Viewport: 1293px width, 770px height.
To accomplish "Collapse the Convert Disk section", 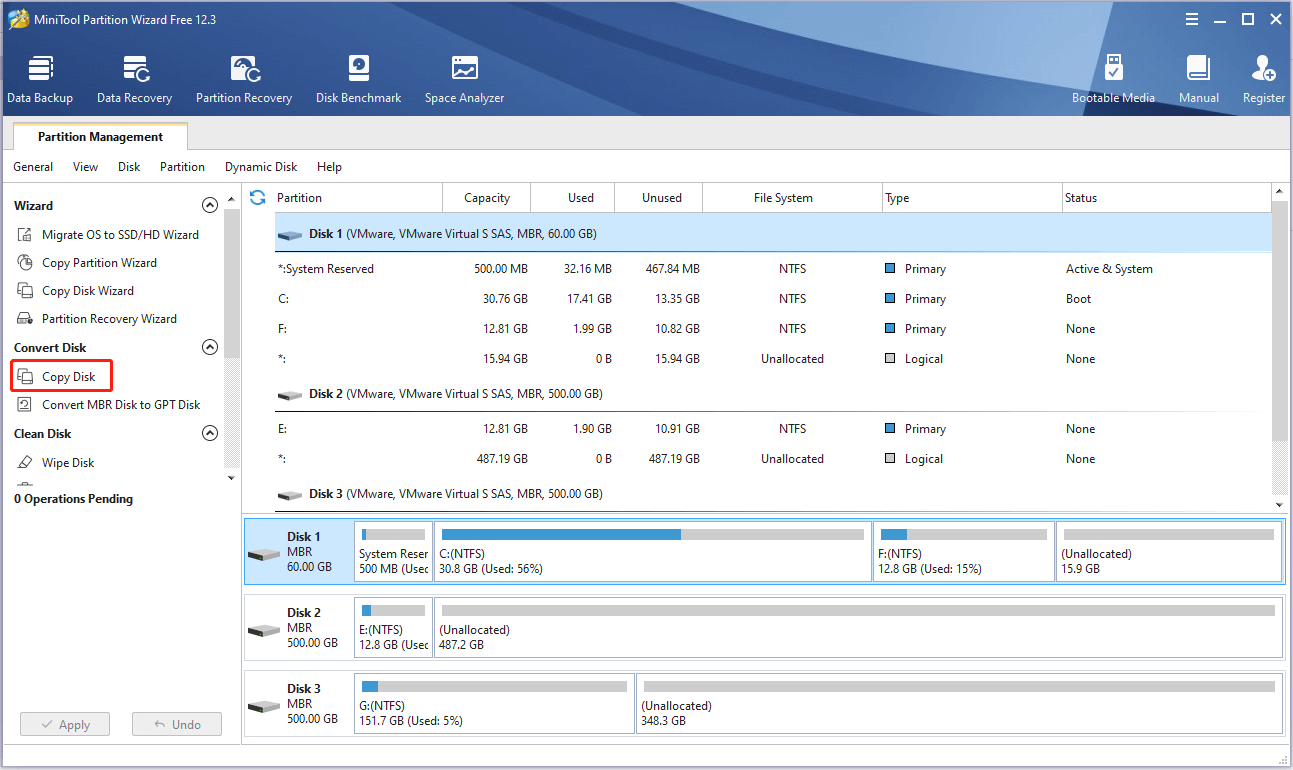I will point(210,347).
